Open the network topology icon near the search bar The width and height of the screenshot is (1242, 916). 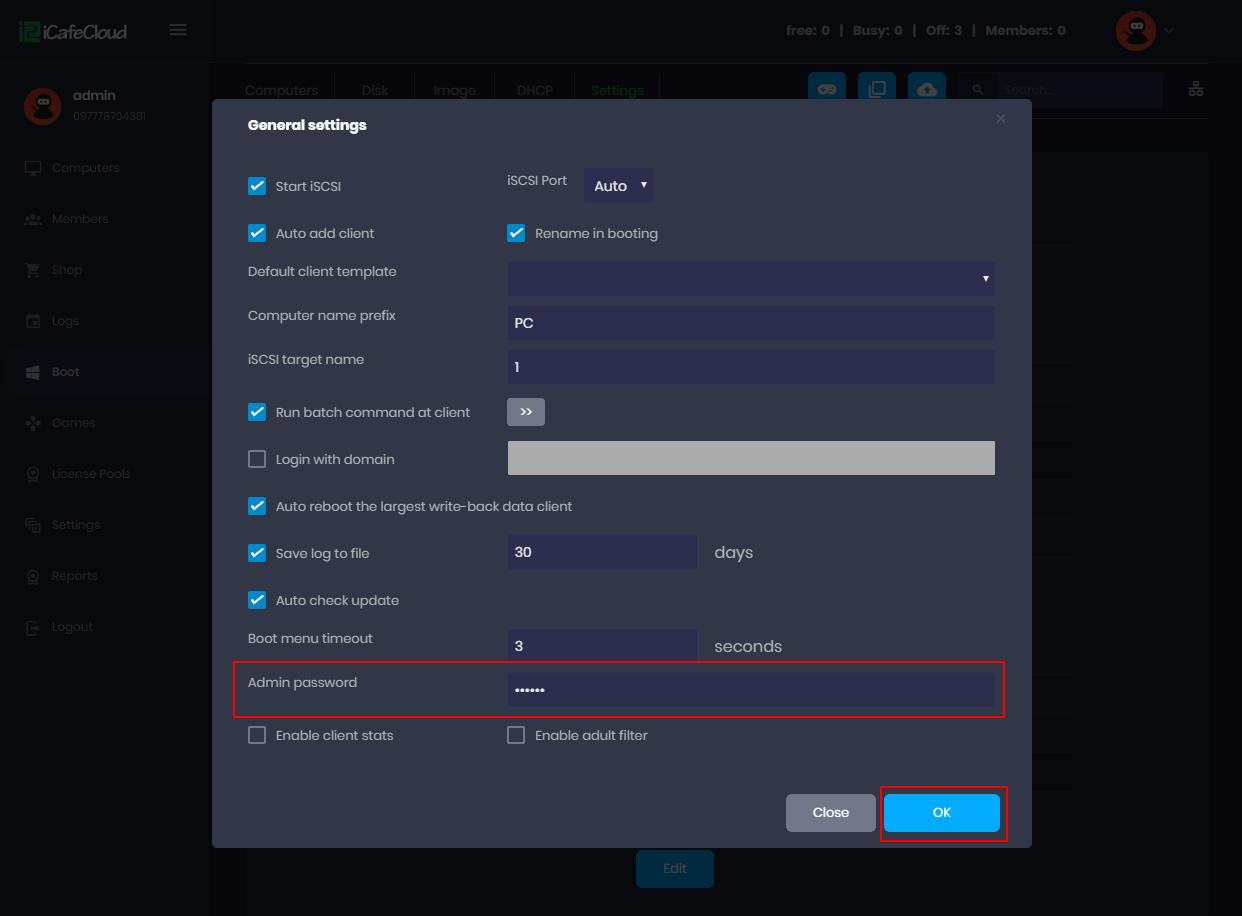[1196, 88]
